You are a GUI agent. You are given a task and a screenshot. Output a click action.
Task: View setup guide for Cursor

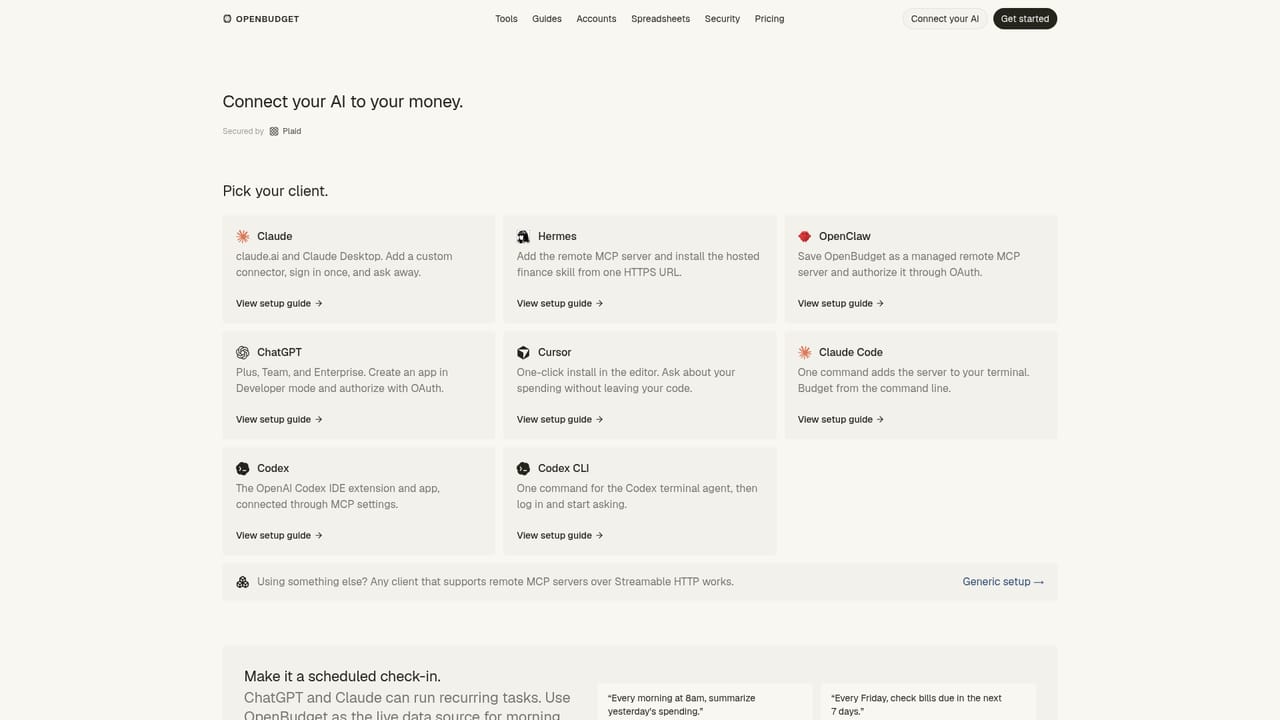coord(560,420)
